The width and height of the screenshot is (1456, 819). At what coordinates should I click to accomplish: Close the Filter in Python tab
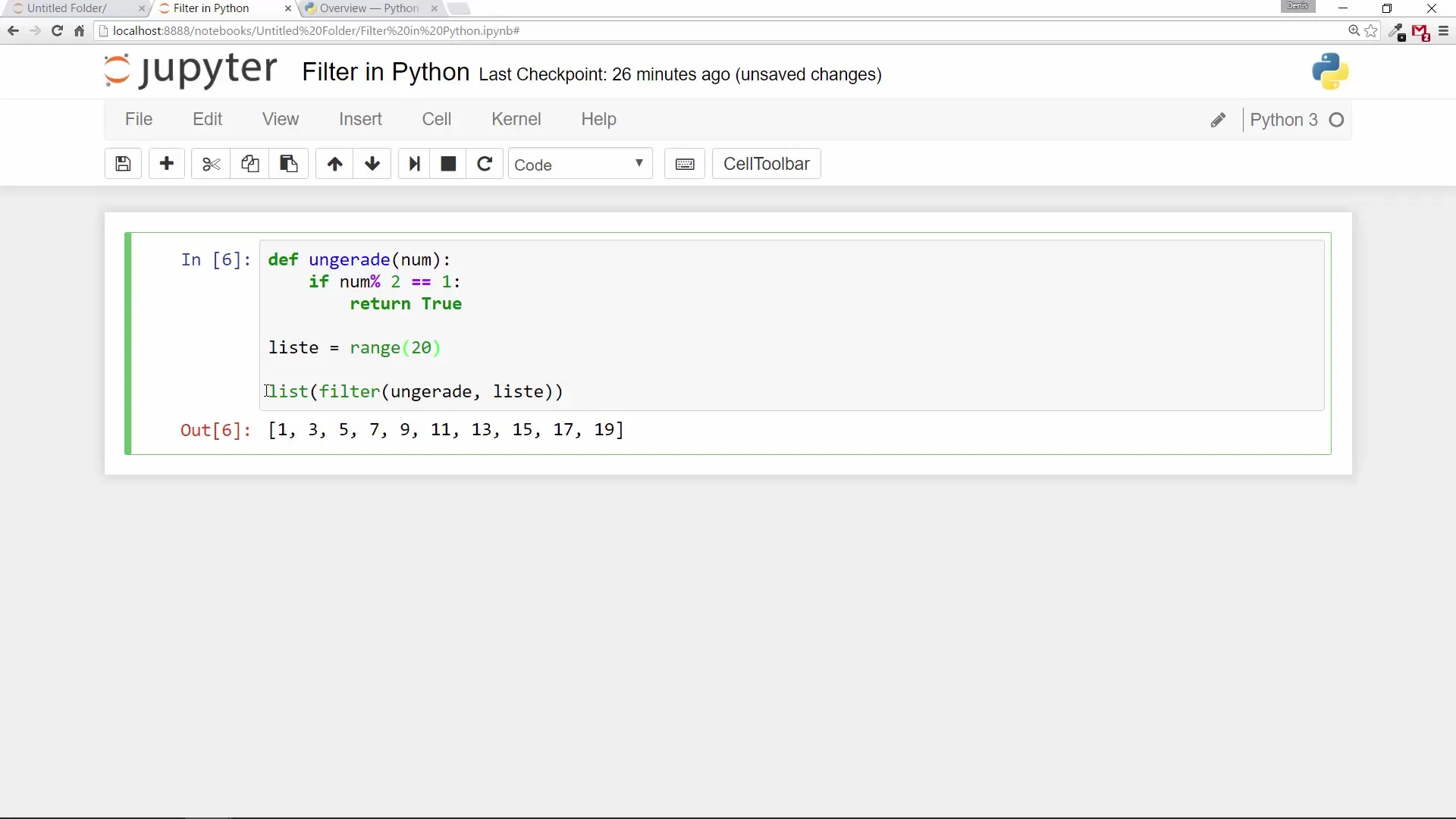(287, 8)
